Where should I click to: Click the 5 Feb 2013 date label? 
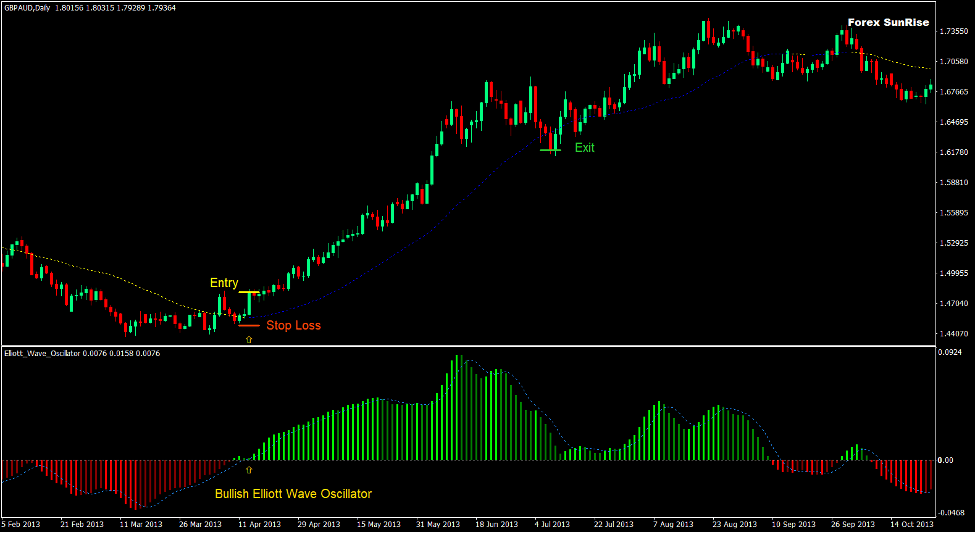coord(21,525)
